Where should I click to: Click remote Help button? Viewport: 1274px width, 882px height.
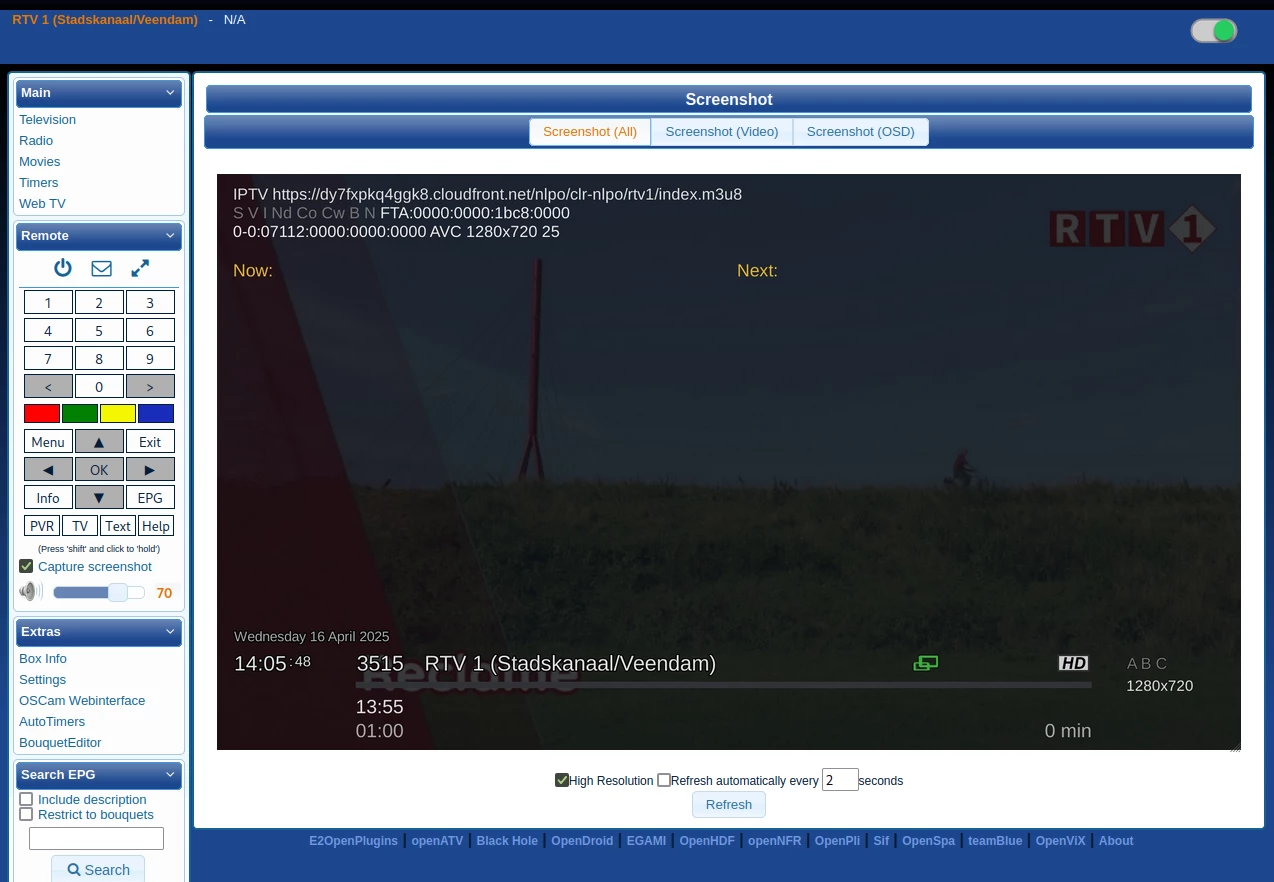tap(156, 526)
